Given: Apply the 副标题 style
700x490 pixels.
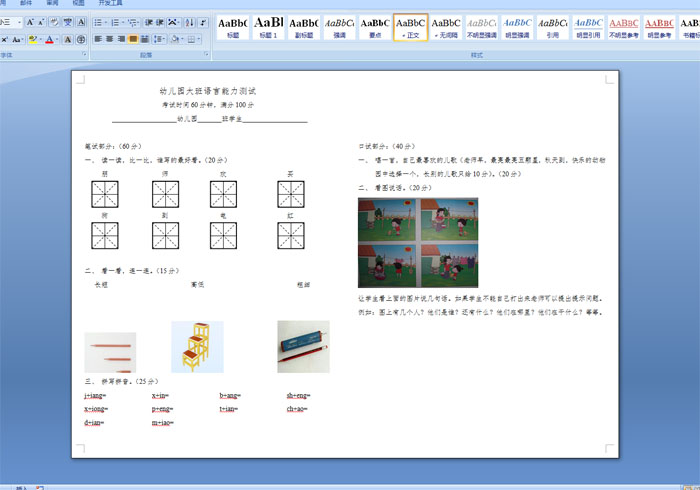Looking at the screenshot, I should click(304, 27).
